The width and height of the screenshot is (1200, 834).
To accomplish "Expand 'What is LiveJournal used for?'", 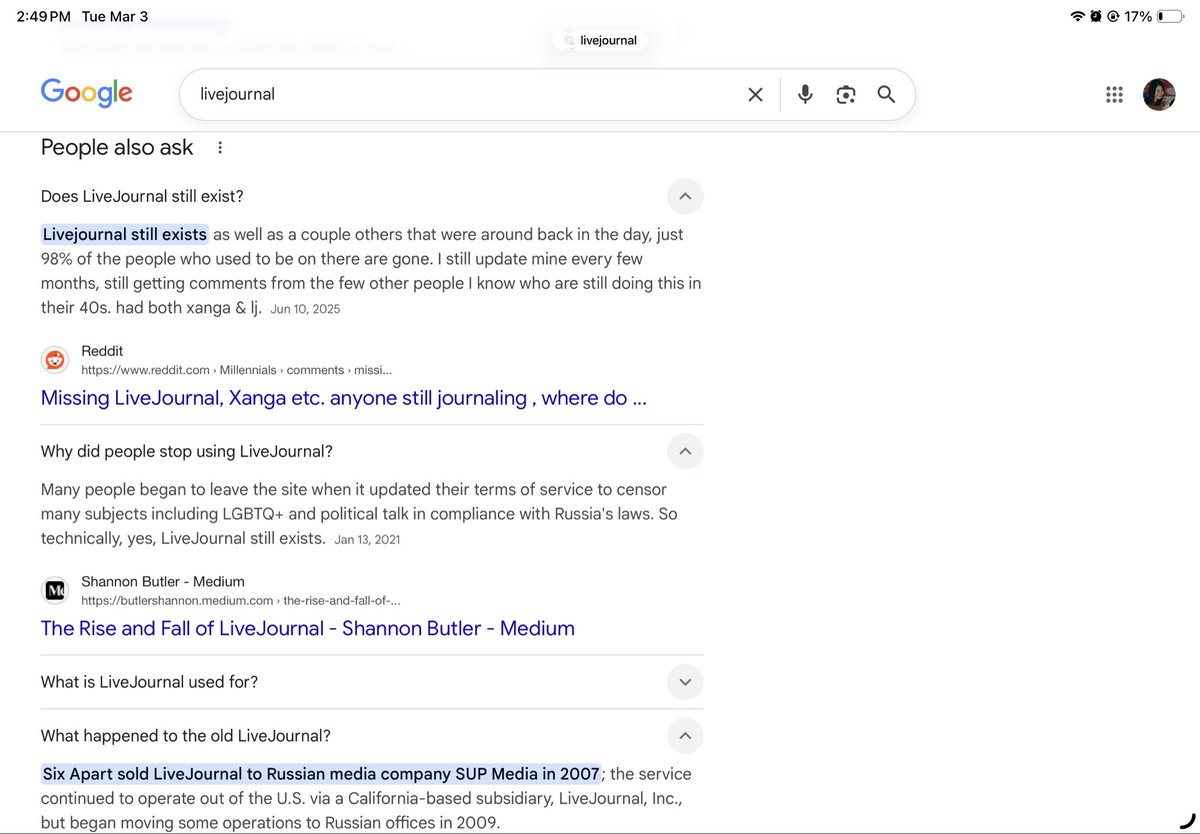I will 685,682.
